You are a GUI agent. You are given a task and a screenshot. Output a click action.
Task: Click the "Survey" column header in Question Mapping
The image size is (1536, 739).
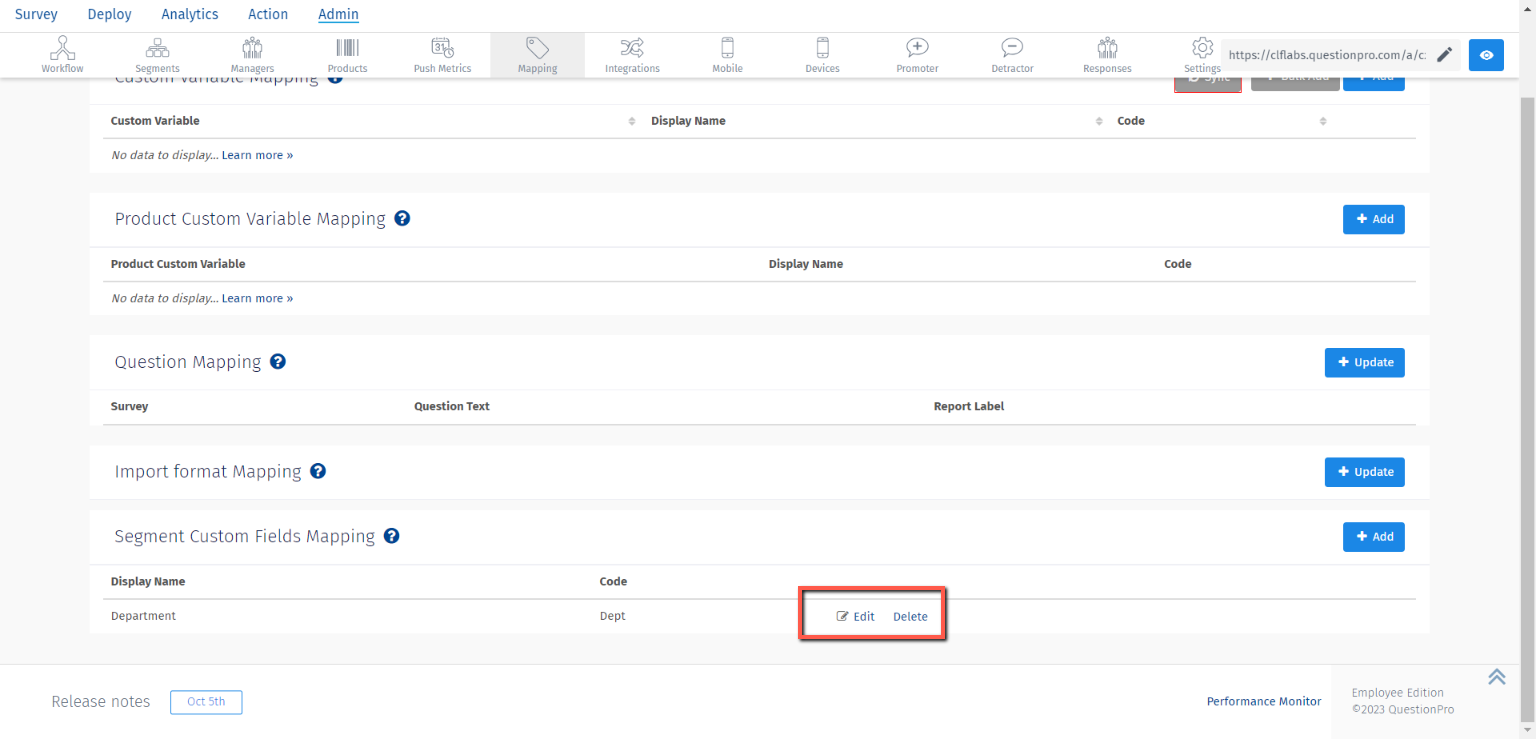point(130,406)
